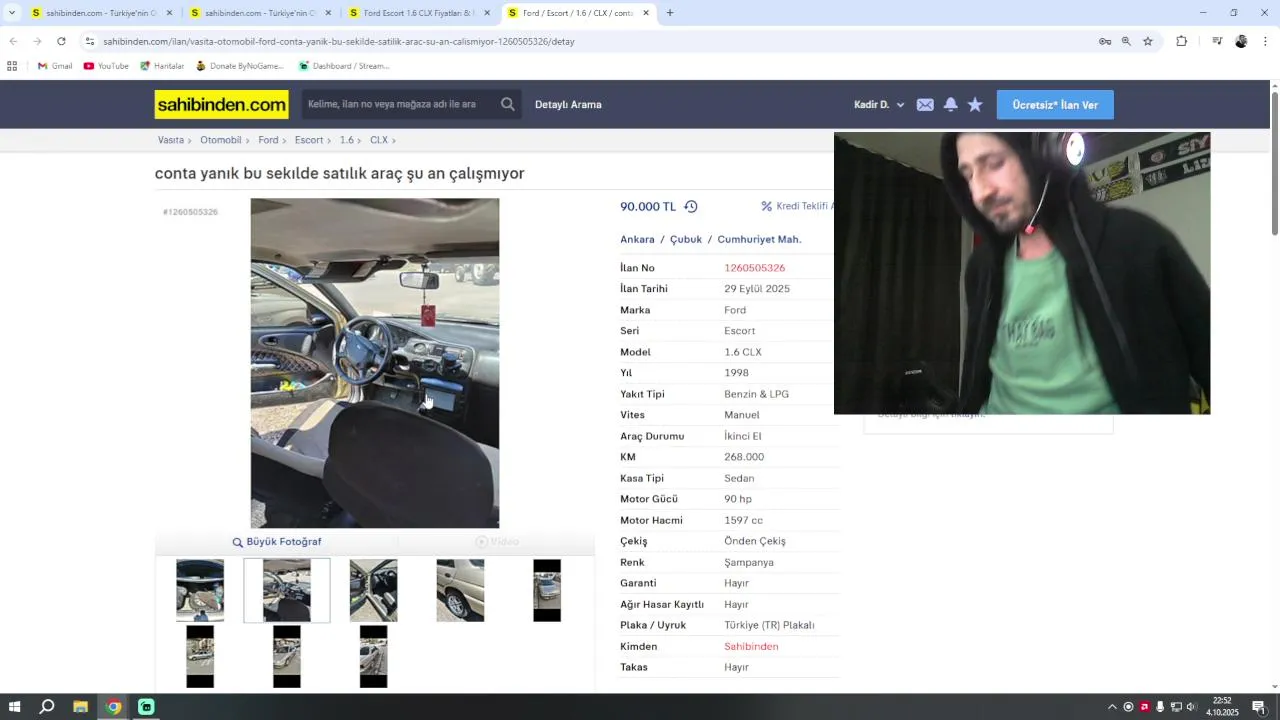Click the percent icon beside Kredi Teklifi

[767, 206]
